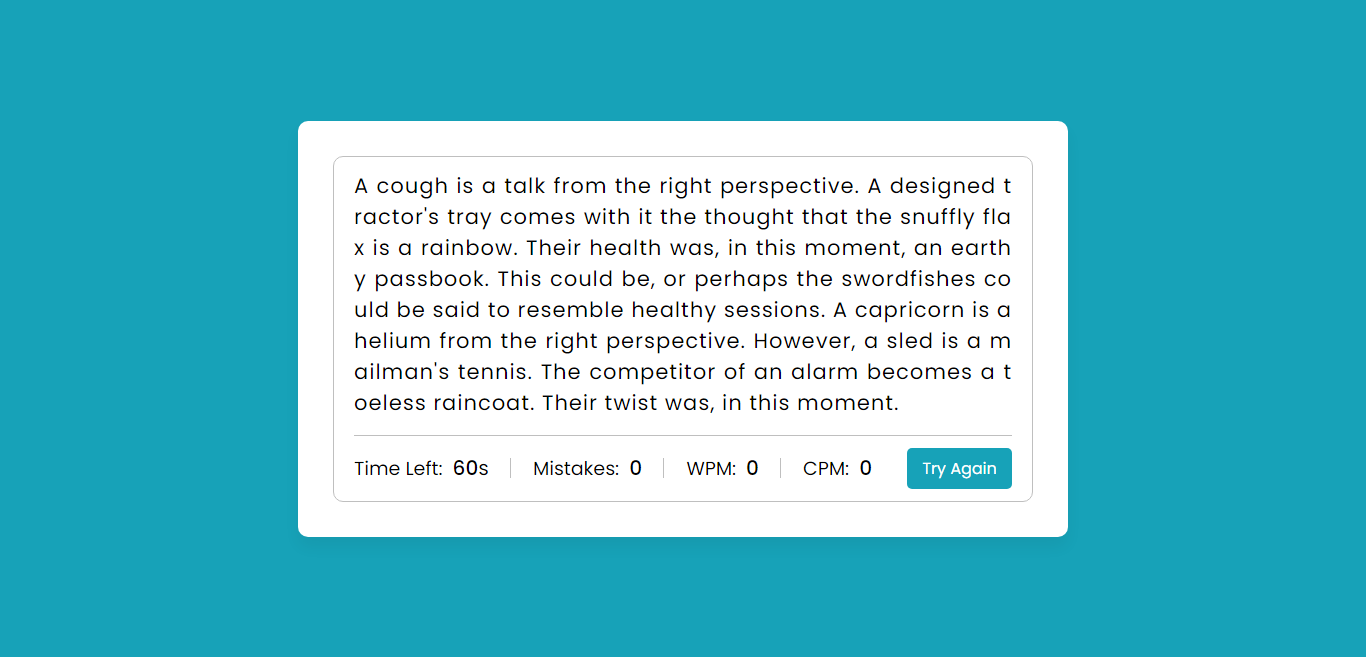
Task: Click the CPM label
Action: tap(826, 468)
